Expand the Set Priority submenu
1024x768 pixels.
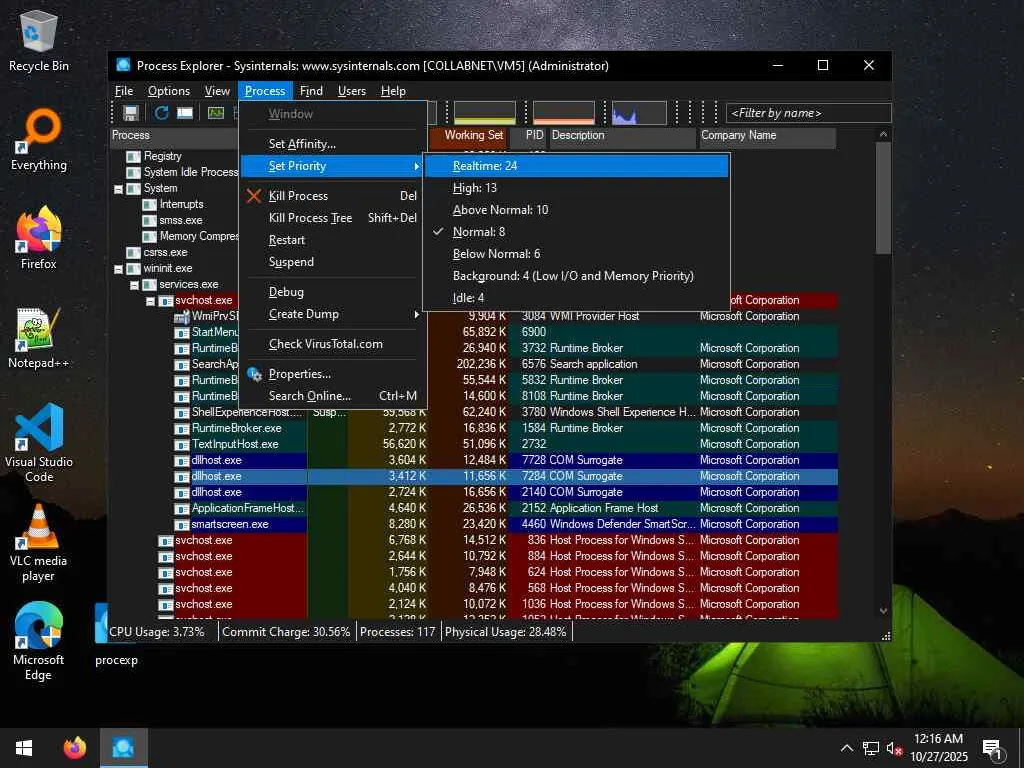(333, 166)
